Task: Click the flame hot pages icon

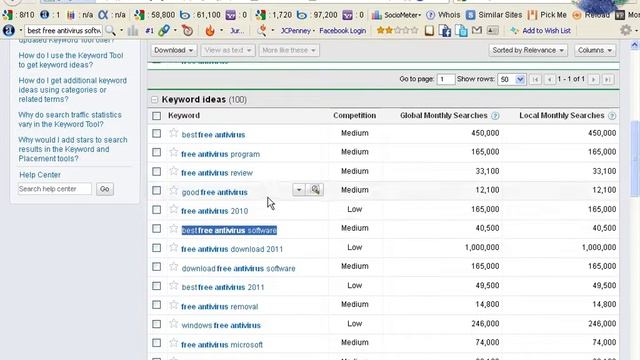Action: tap(210, 30)
